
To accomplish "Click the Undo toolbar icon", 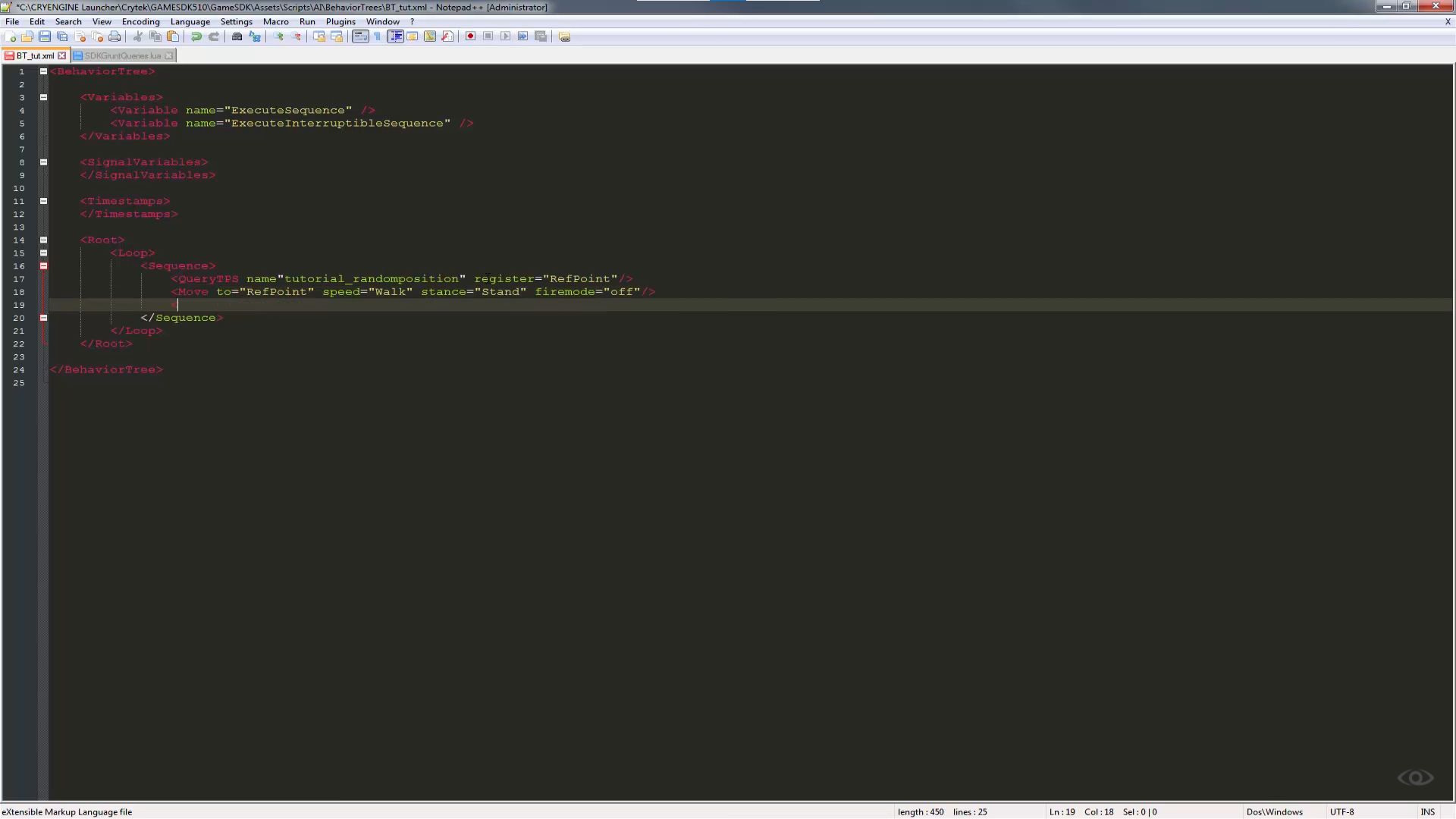I will tap(196, 36).
